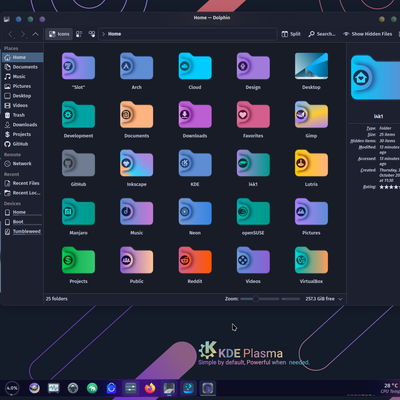Open System Settings from the taskbar

131,388
